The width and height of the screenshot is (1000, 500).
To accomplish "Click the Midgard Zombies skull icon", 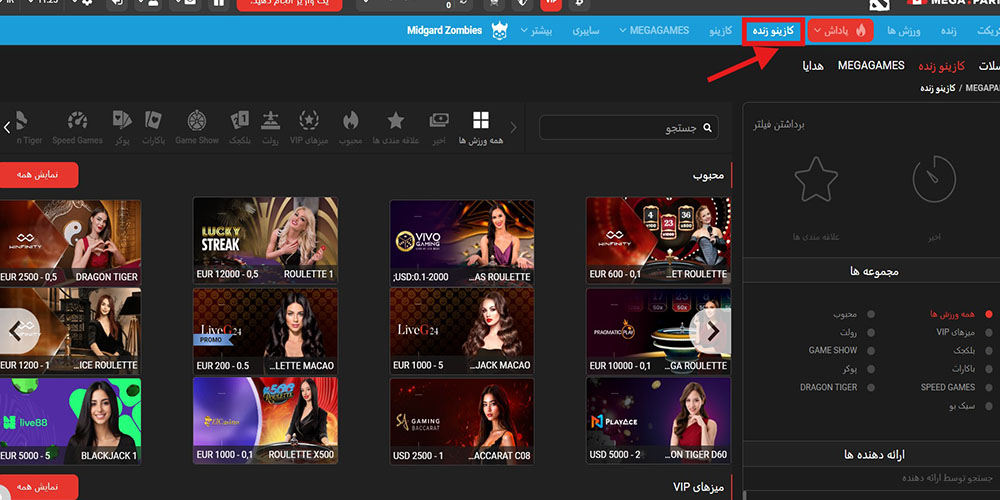I will (x=499, y=31).
